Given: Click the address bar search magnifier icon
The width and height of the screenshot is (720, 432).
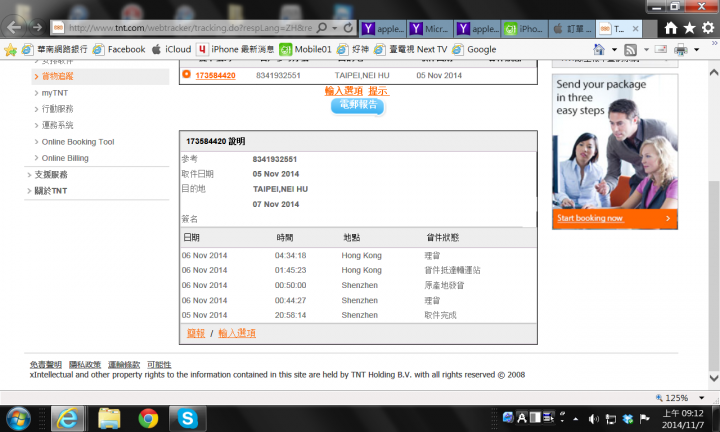Looking at the screenshot, I should (x=322, y=28).
